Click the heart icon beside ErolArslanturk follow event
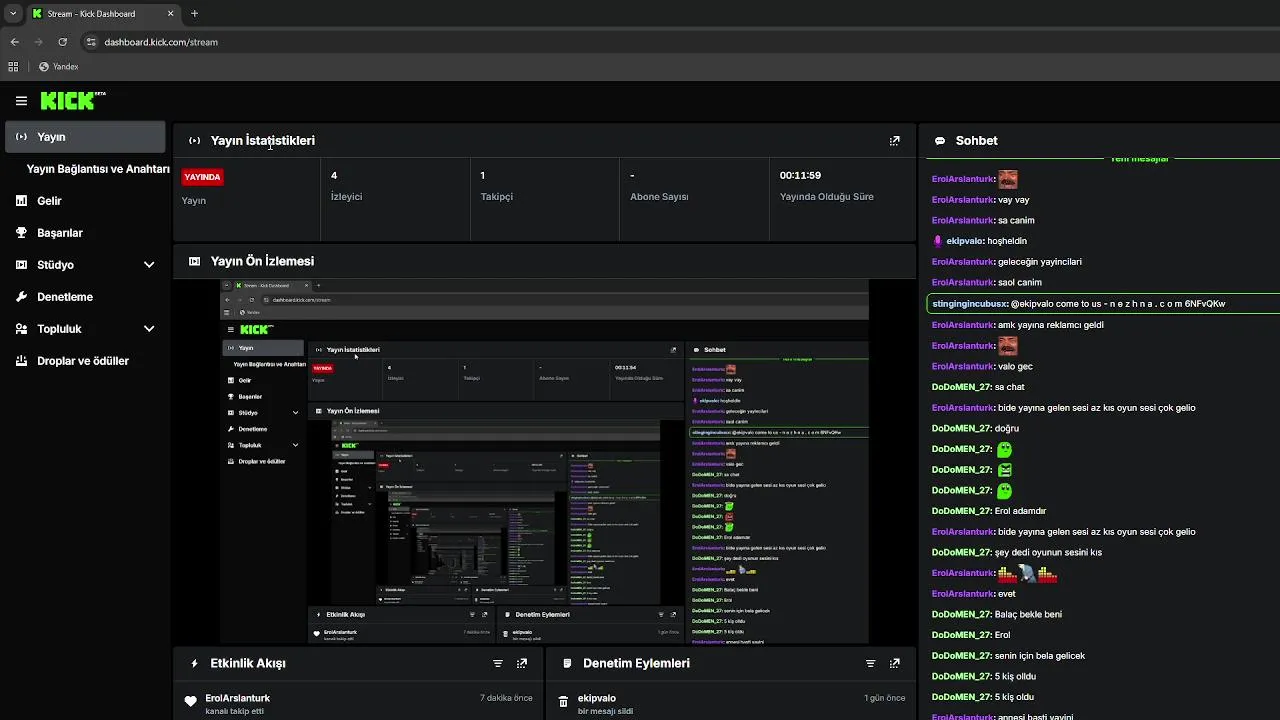 click(x=191, y=702)
